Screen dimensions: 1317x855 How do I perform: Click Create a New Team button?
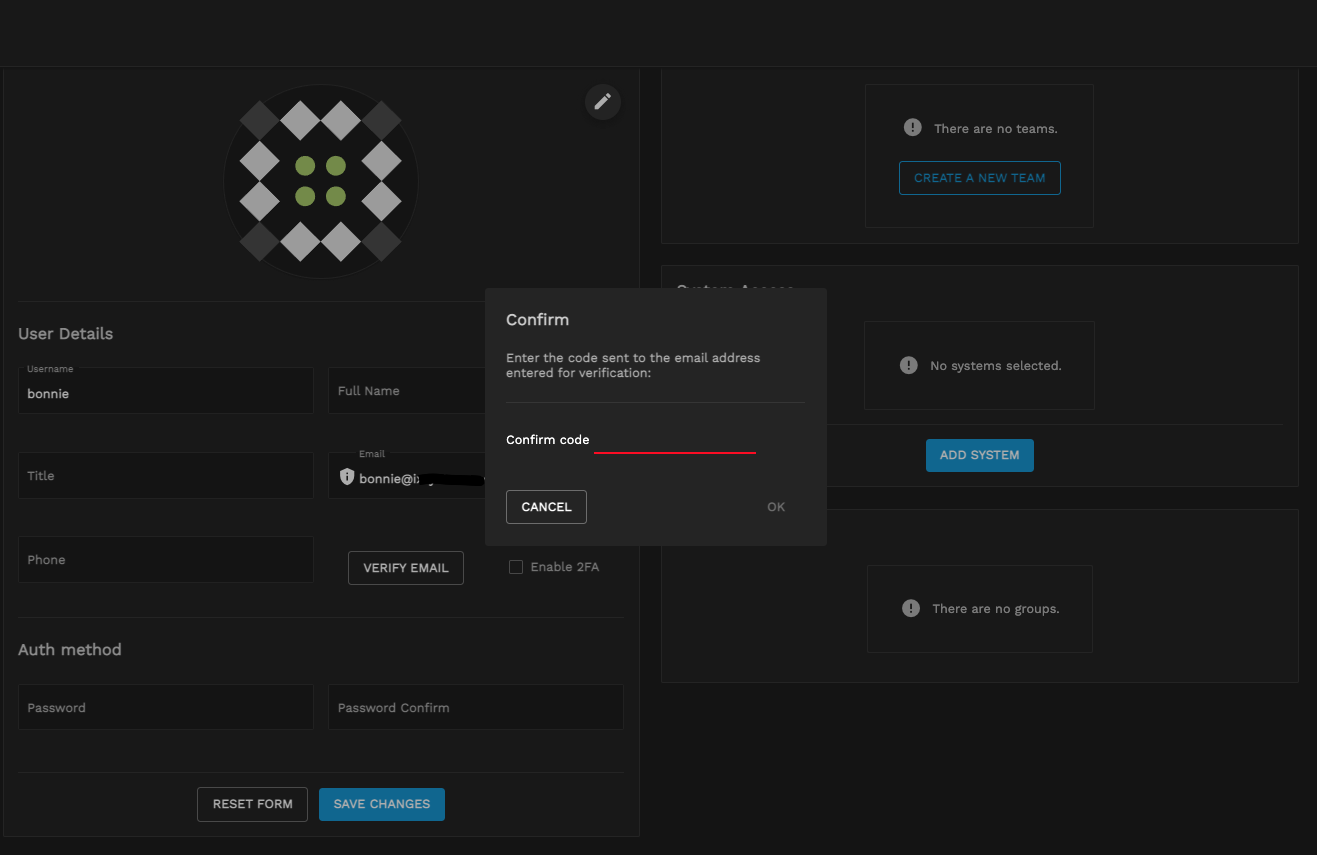(x=979, y=178)
